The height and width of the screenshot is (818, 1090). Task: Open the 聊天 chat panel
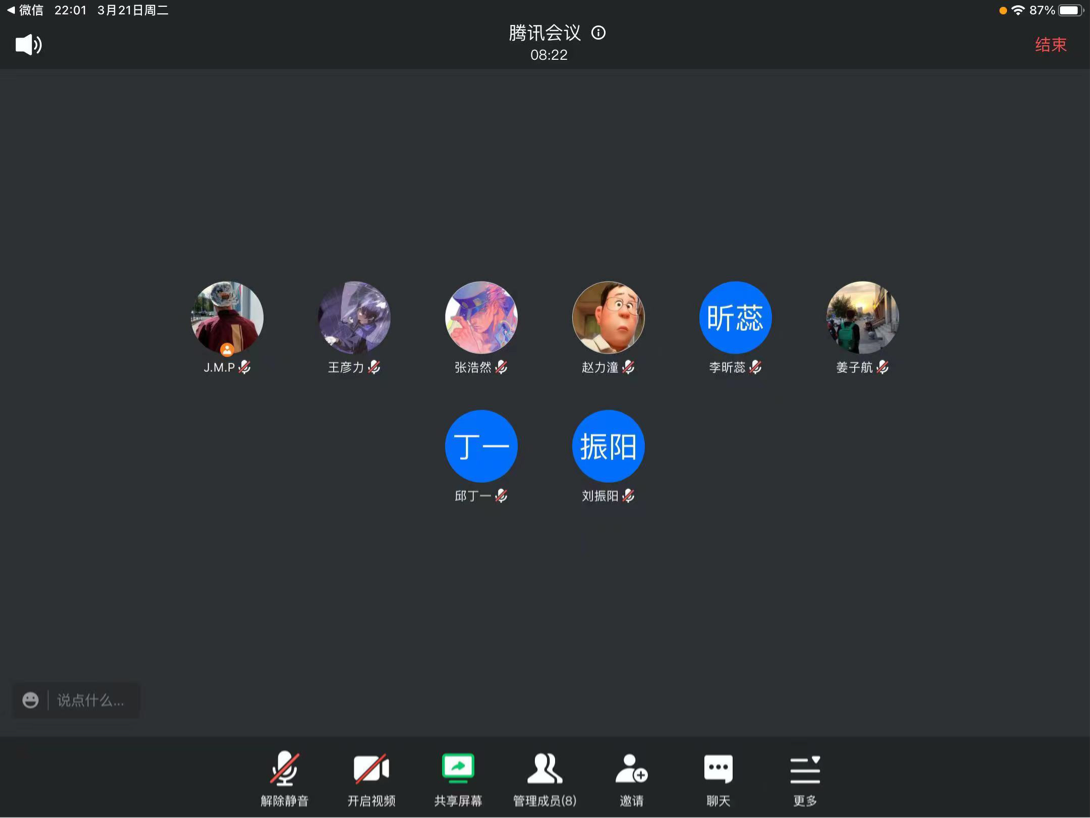pos(718,779)
